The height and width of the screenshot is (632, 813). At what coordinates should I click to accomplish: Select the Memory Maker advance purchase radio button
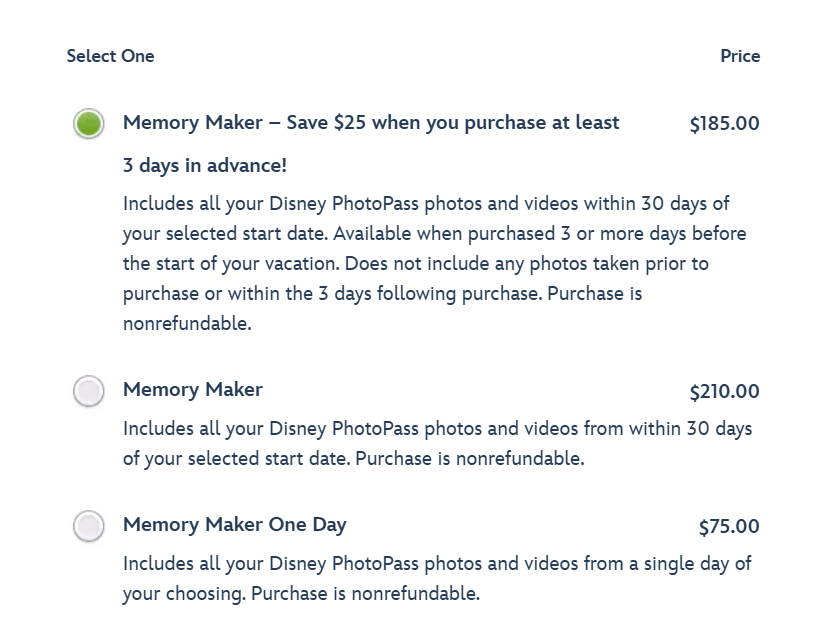[89, 124]
